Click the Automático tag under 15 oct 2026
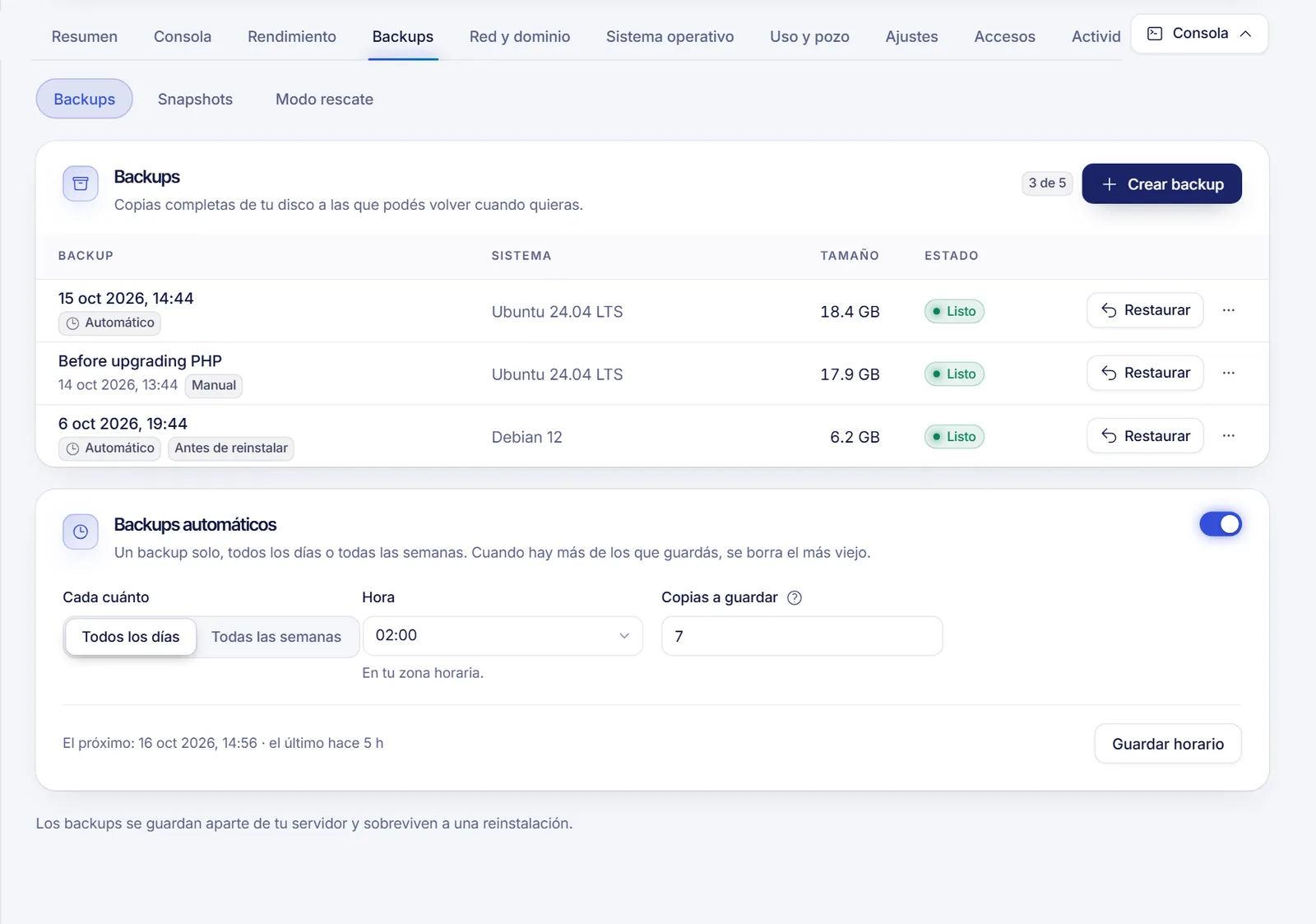 [109, 323]
